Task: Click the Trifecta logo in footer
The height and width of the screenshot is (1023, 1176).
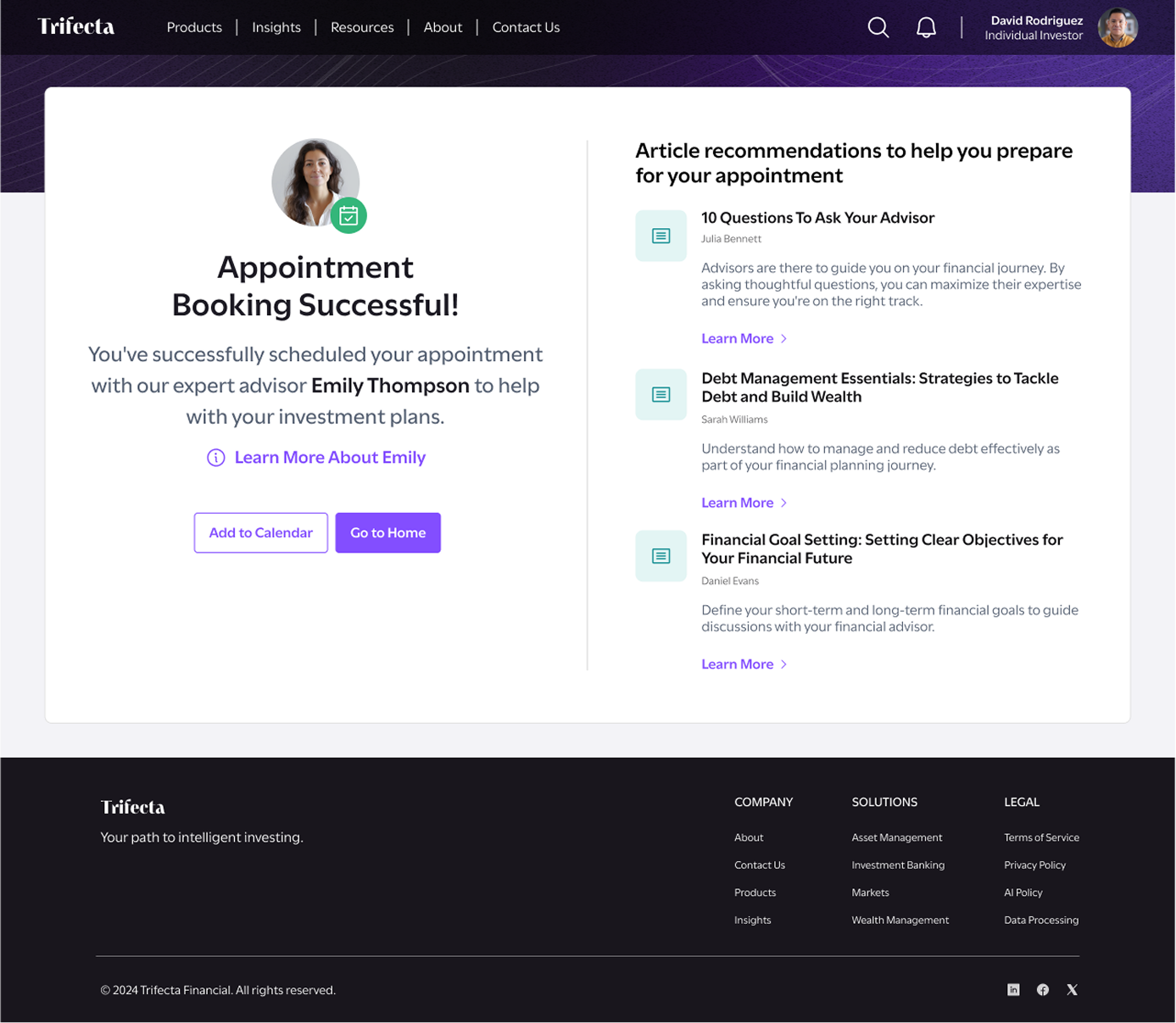Action: coord(132,807)
